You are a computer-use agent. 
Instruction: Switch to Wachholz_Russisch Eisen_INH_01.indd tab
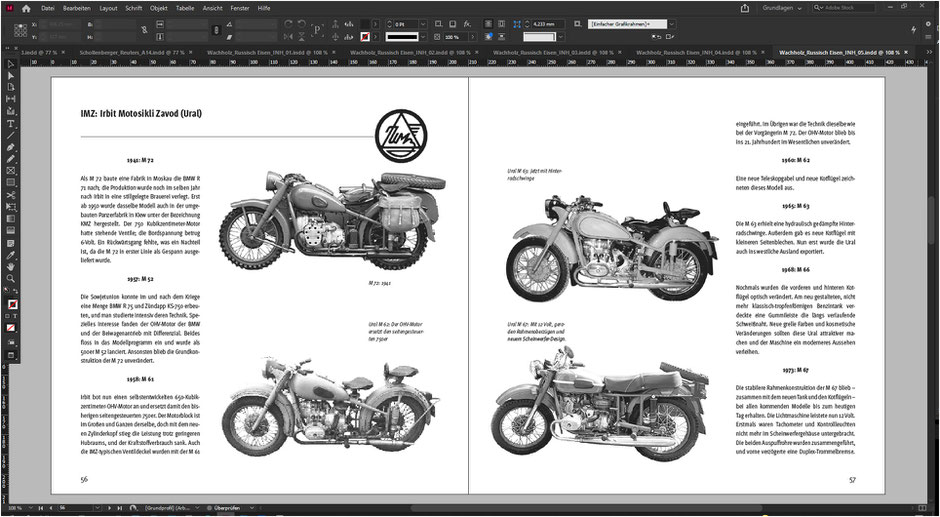click(267, 52)
